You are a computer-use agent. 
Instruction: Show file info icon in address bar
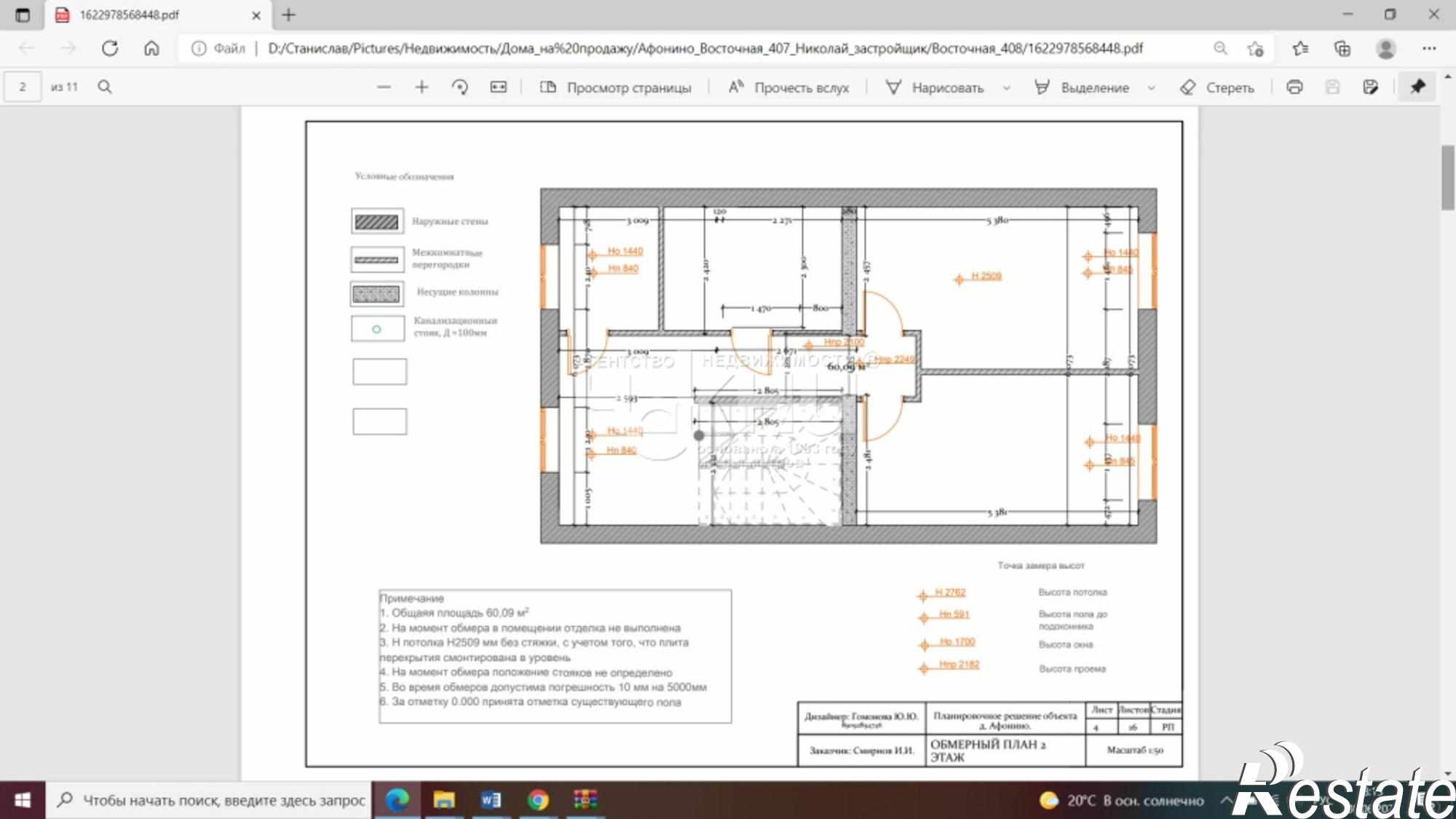click(198, 48)
